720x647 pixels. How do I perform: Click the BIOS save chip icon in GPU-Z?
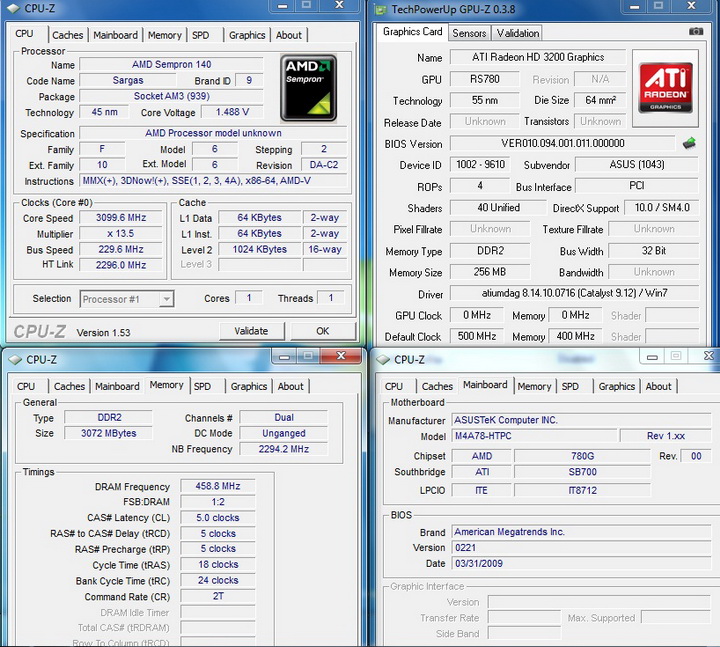click(689, 143)
